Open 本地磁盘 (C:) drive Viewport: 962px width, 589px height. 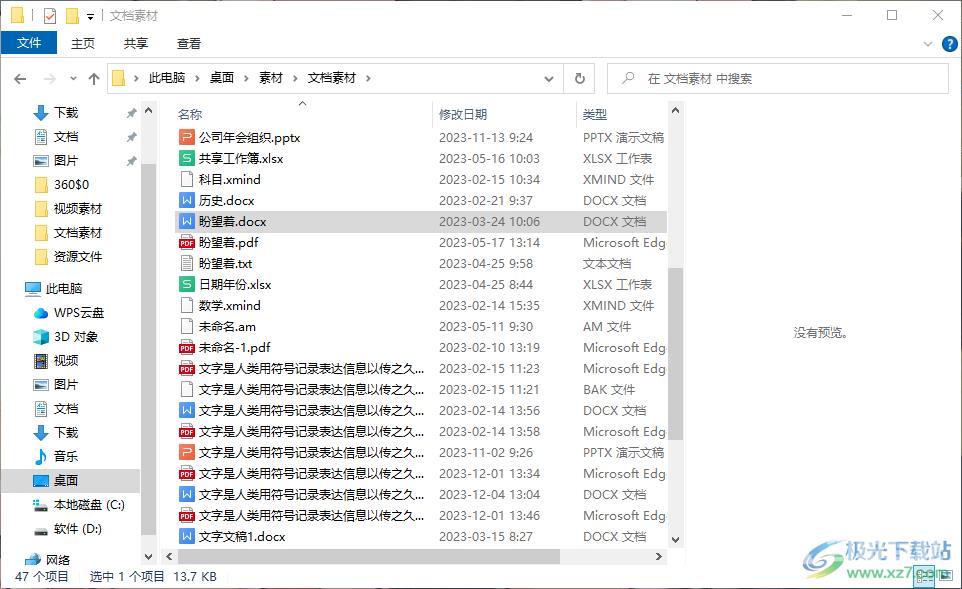tap(89, 504)
